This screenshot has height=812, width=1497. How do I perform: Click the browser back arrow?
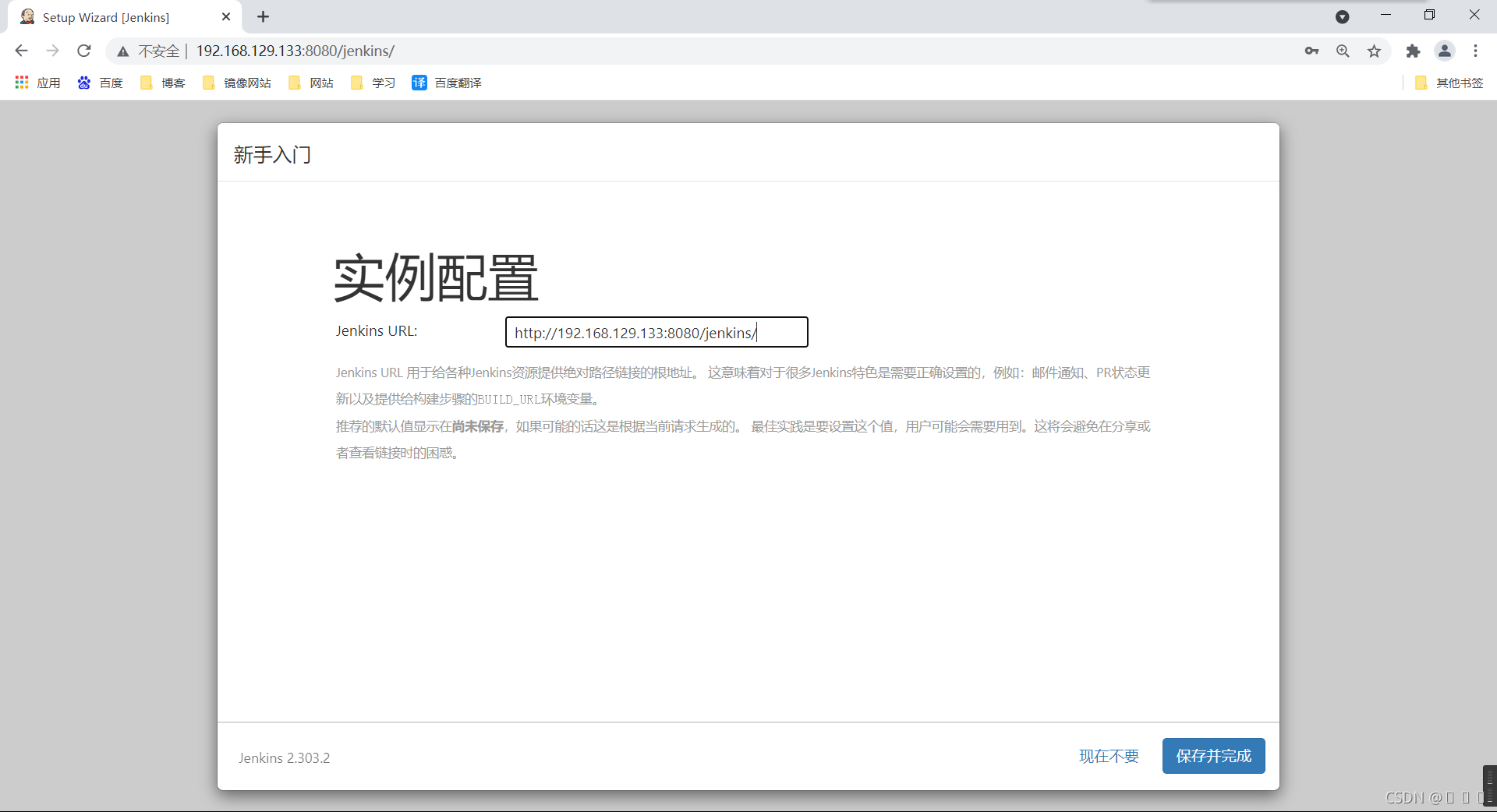(21, 51)
